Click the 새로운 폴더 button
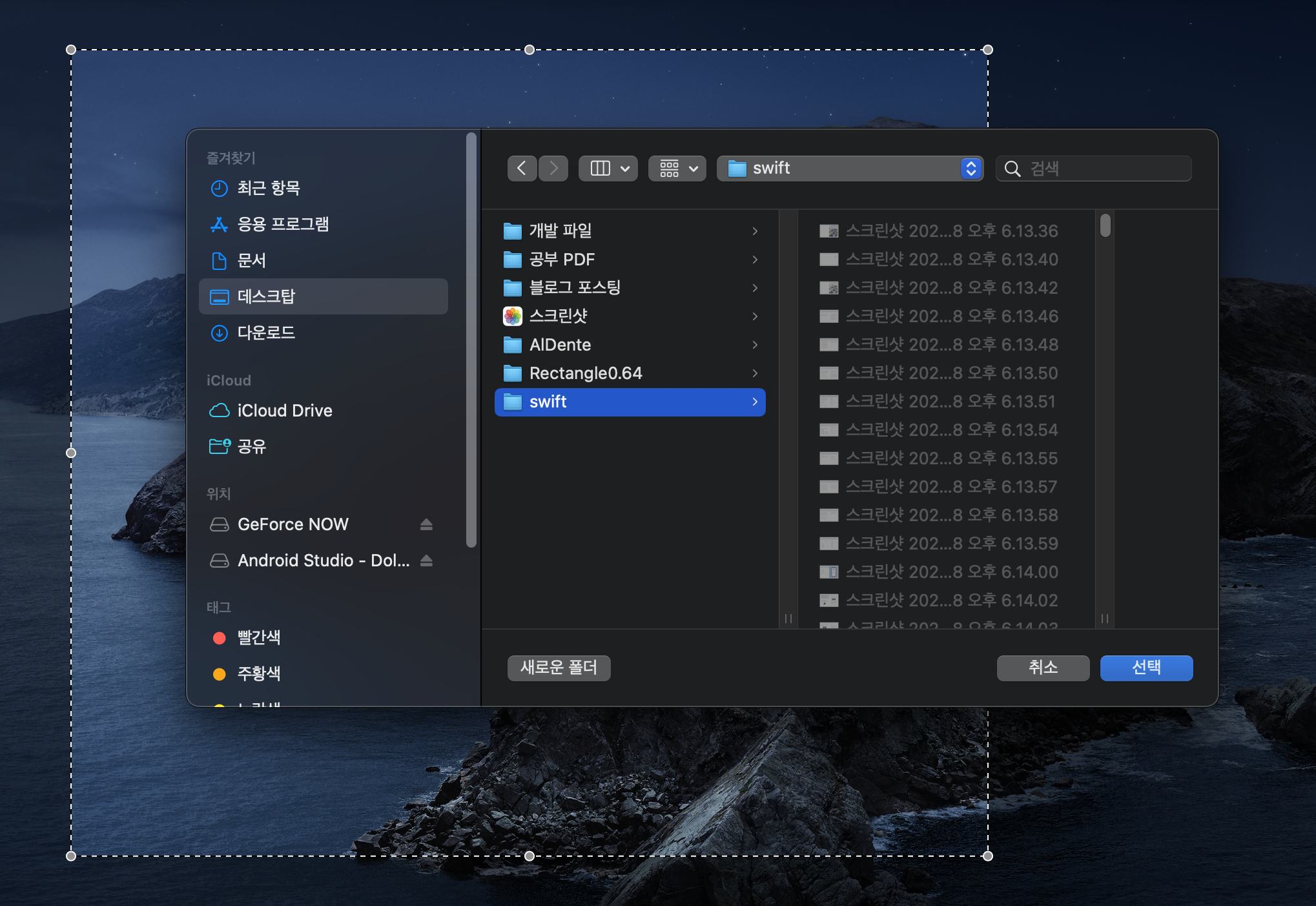This screenshot has height=906, width=1316. 559,668
